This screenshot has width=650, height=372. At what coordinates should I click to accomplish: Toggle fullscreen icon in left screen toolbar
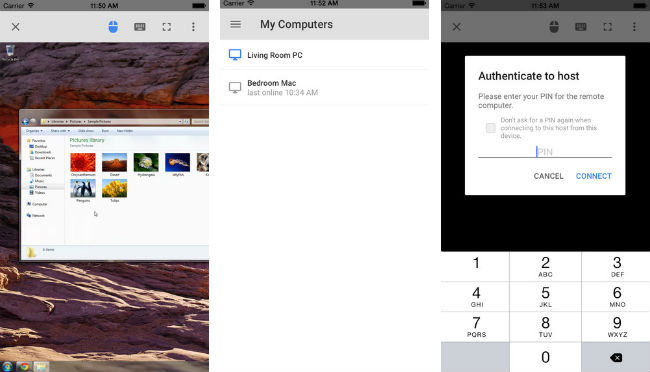tap(167, 27)
